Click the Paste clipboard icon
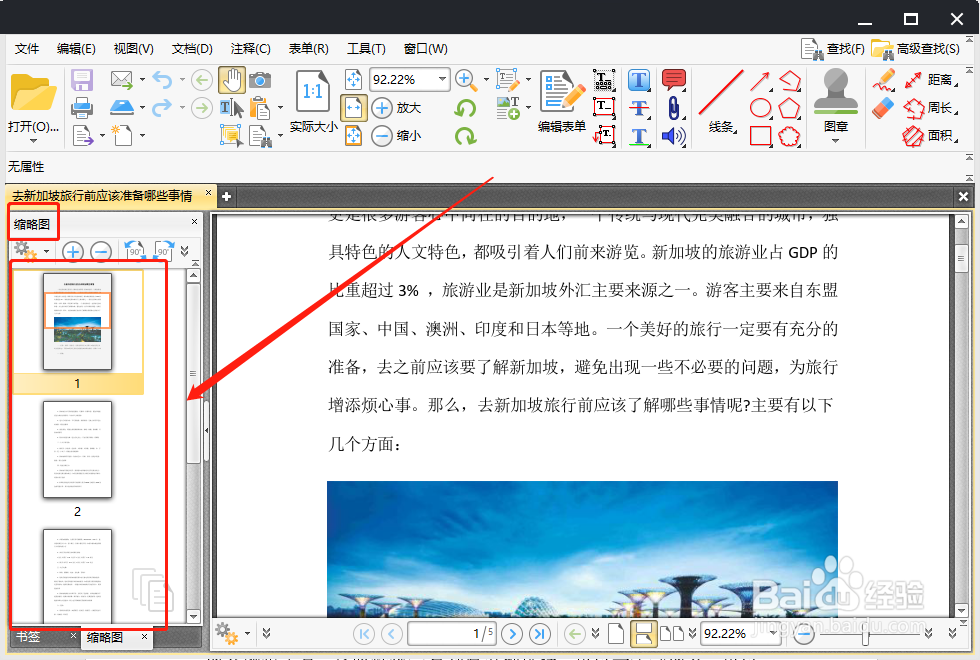 [x=260, y=108]
